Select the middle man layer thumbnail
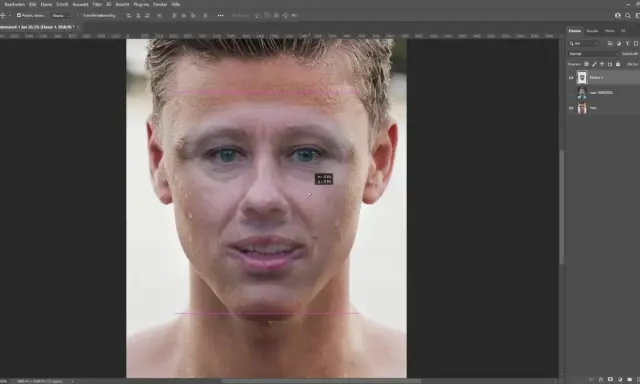 click(x=582, y=93)
